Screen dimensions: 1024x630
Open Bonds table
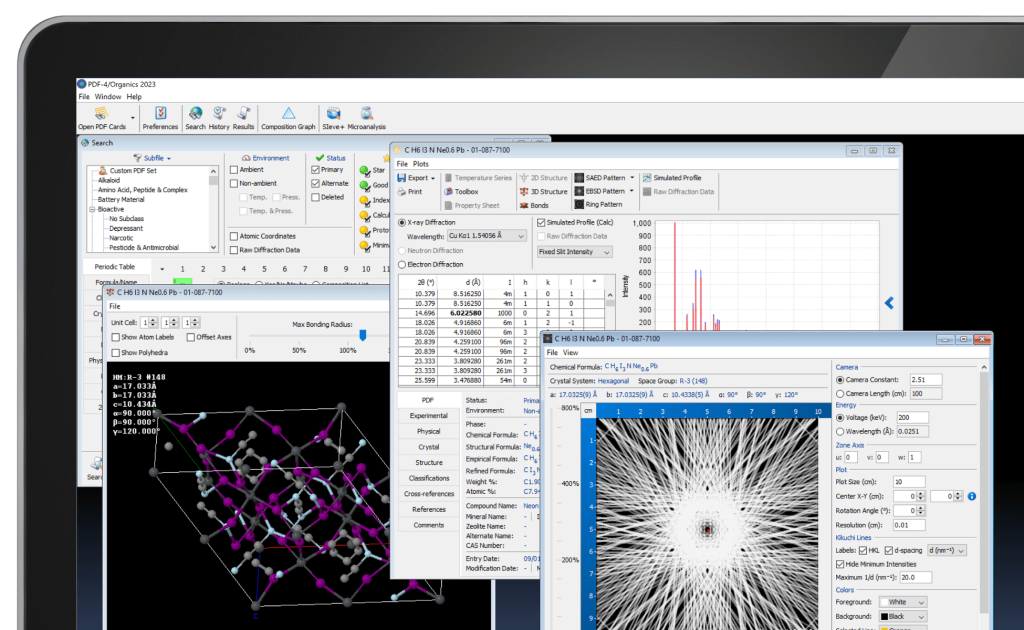point(534,206)
